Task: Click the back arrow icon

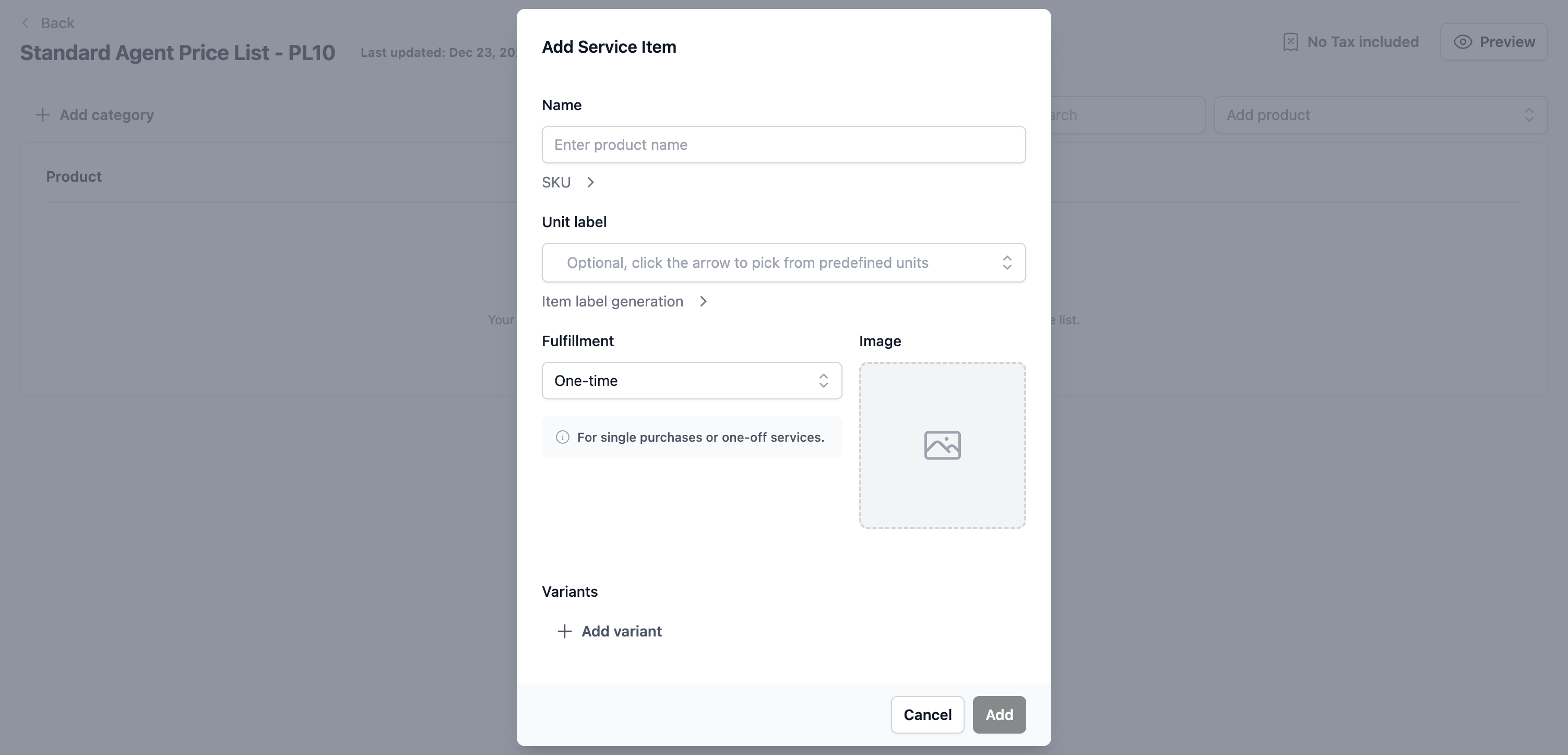Action: [x=25, y=23]
